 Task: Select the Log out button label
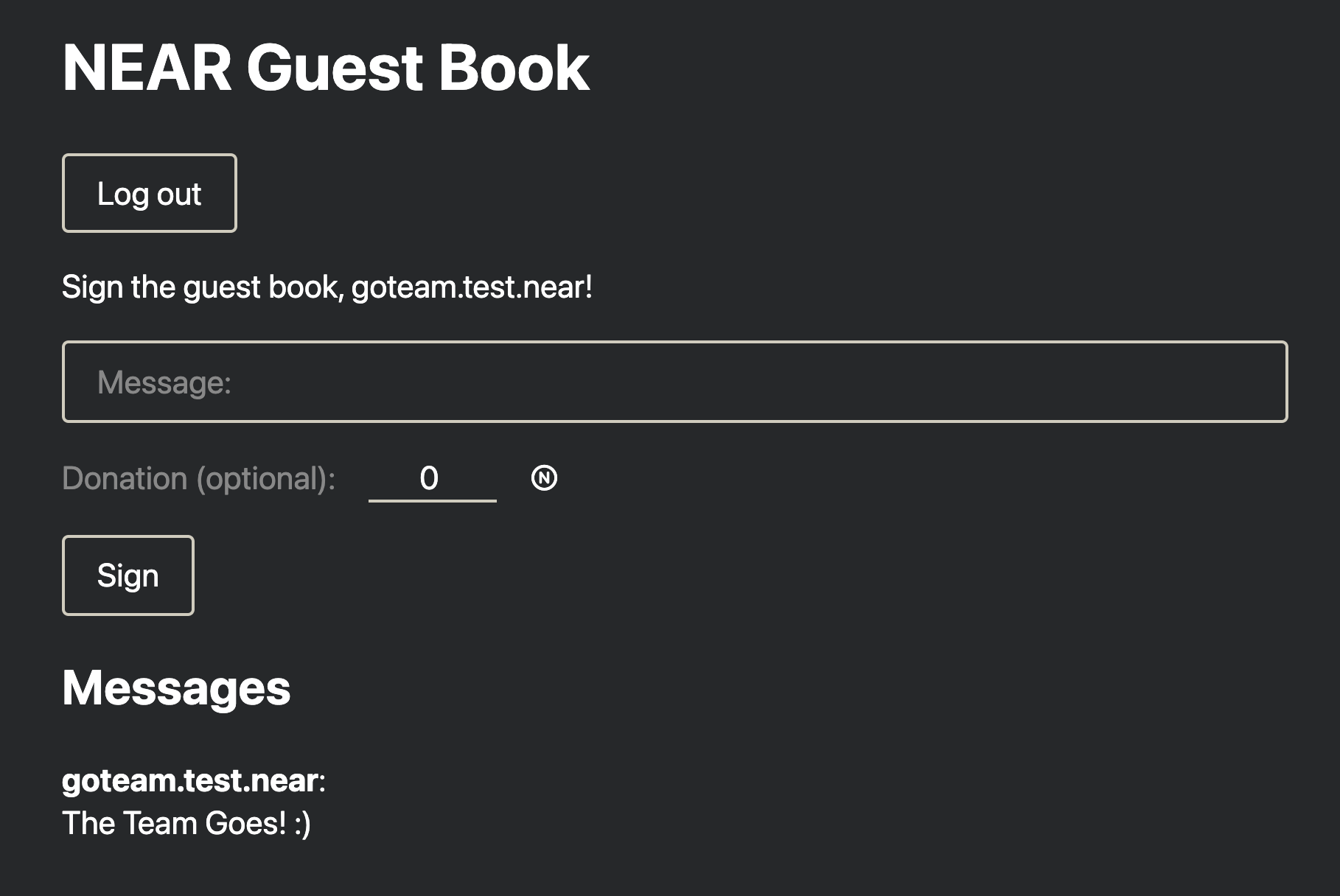149,193
